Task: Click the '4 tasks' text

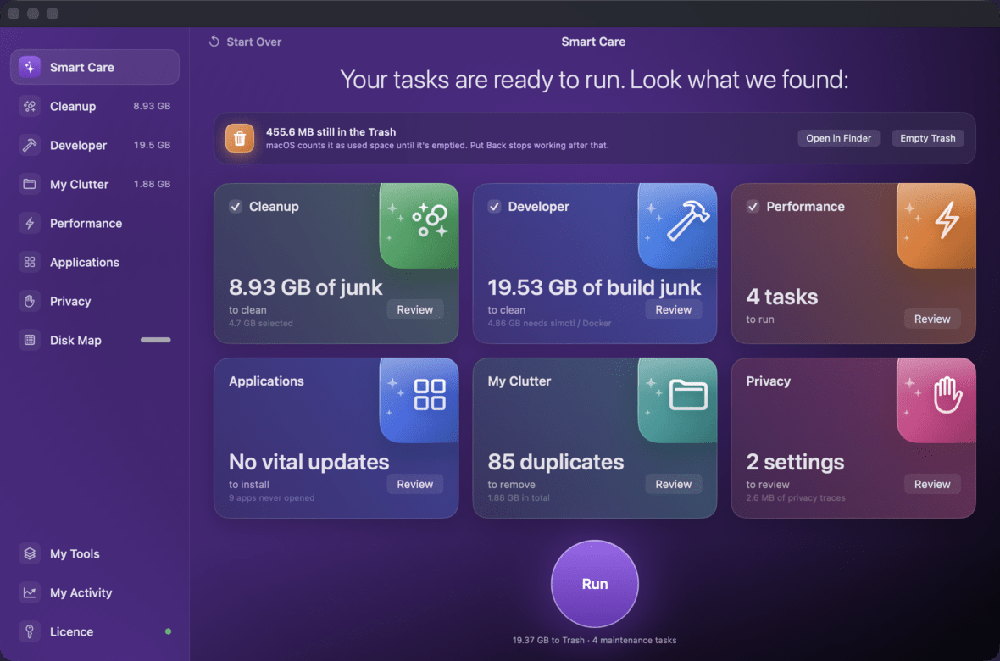Action: 782,297
